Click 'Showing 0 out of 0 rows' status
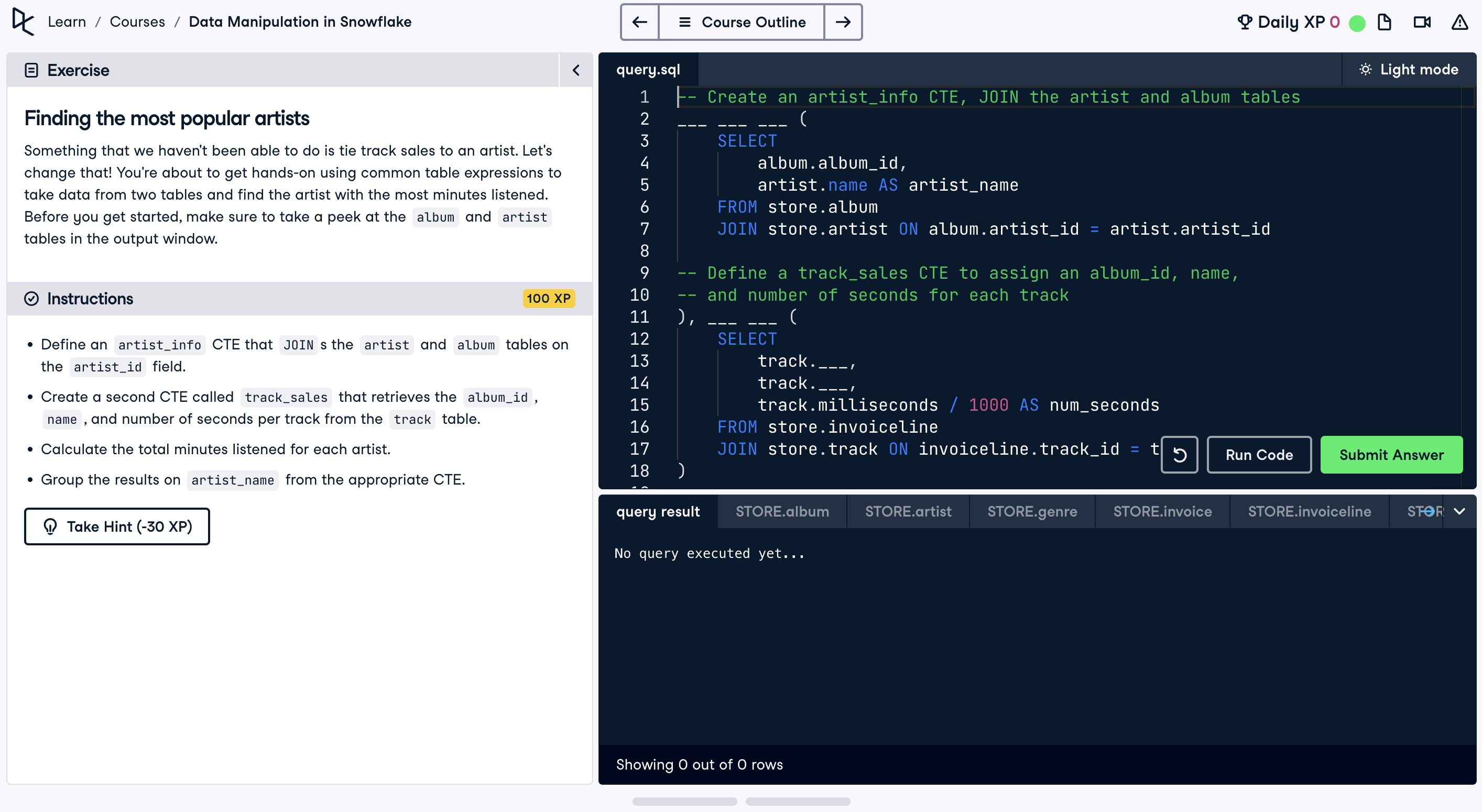This screenshot has width=1482, height=812. click(699, 764)
